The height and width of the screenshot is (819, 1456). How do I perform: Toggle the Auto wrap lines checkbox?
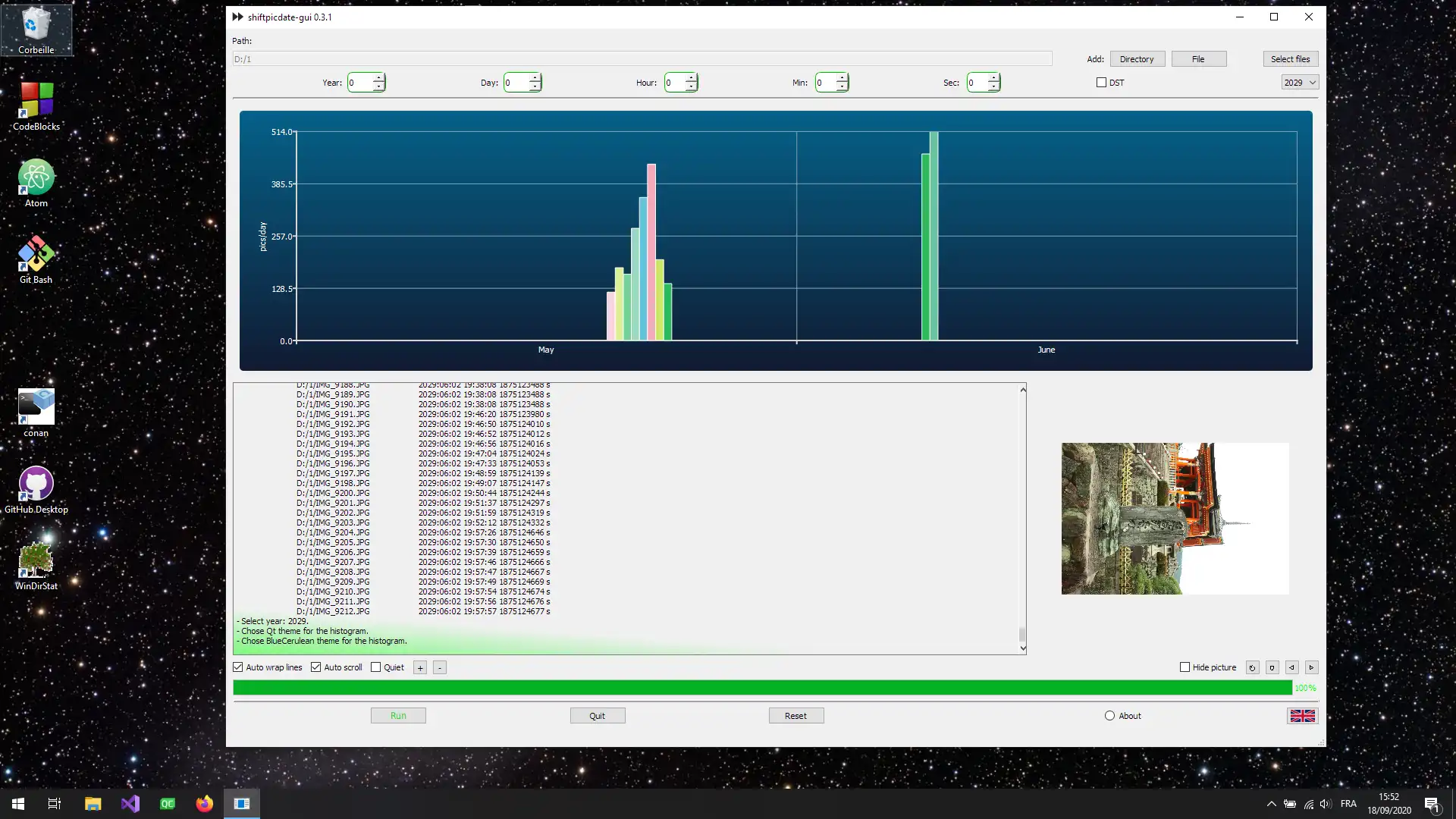[x=238, y=667]
